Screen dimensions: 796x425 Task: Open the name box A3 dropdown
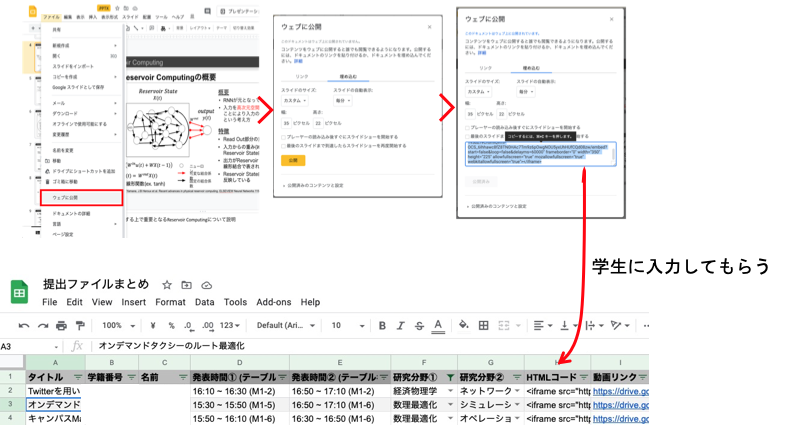tap(56, 347)
